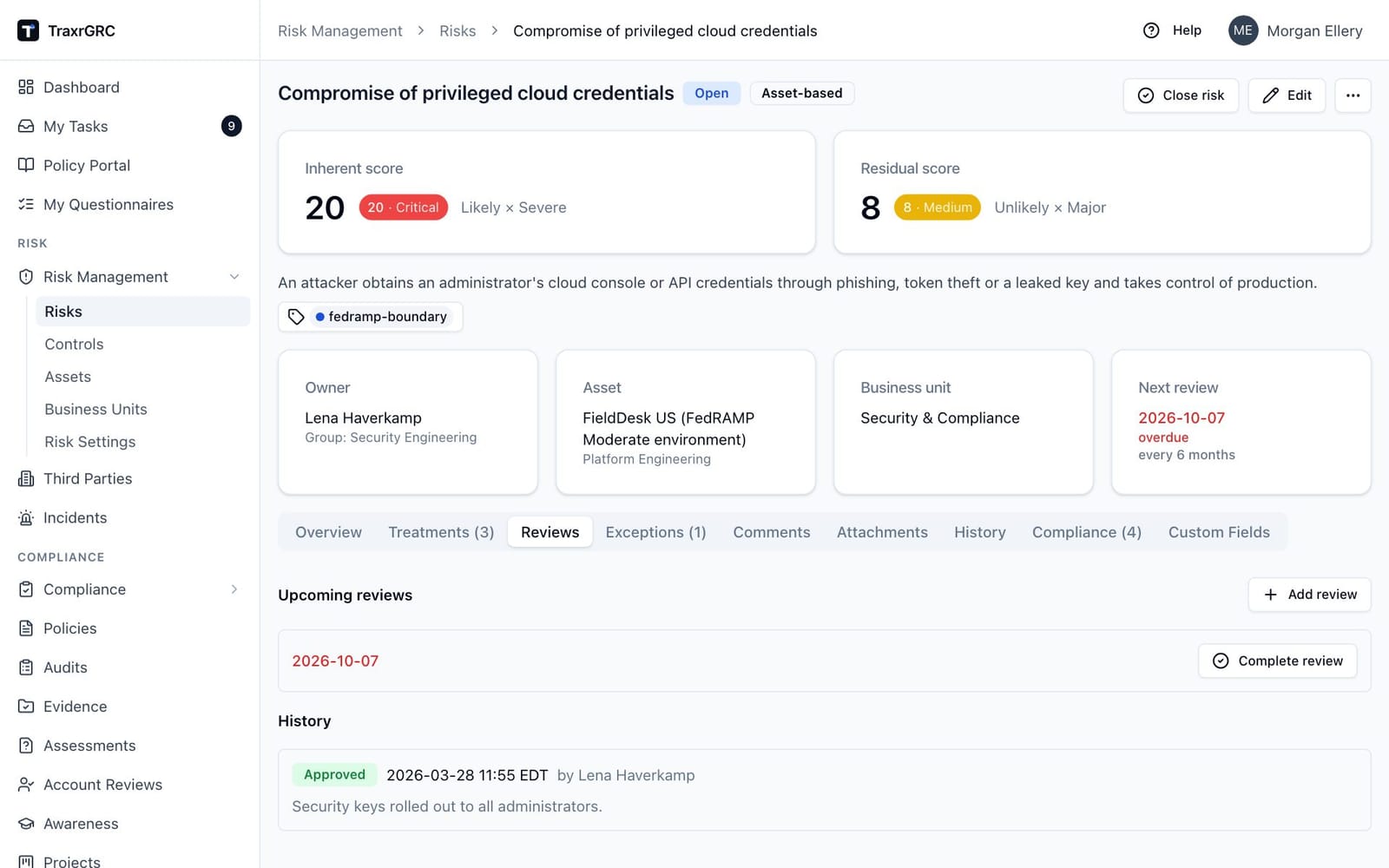This screenshot has height=868, width=1389.
Task: Click the Open status badge
Action: 712,93
